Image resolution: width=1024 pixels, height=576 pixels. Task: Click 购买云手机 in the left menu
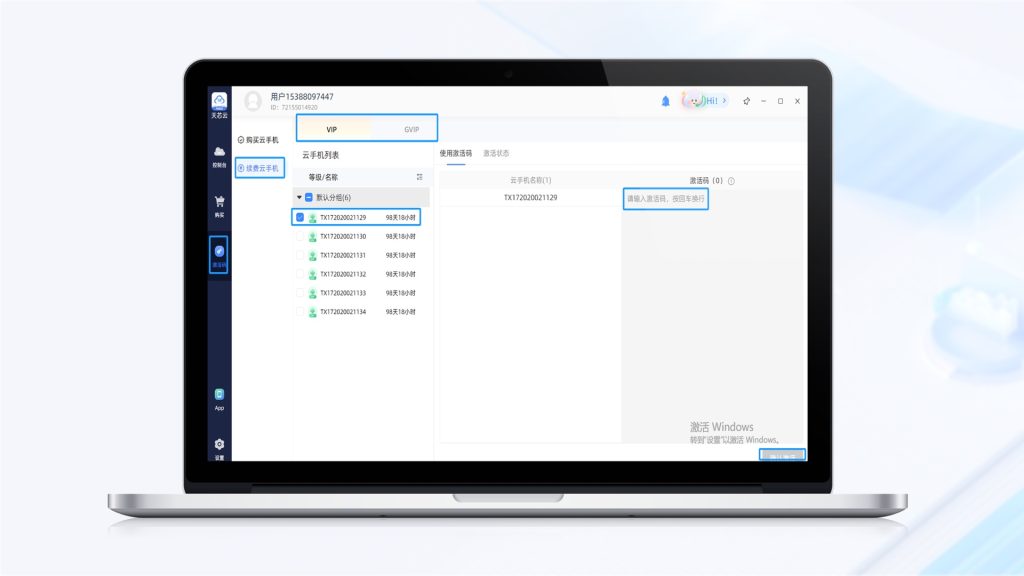259,140
